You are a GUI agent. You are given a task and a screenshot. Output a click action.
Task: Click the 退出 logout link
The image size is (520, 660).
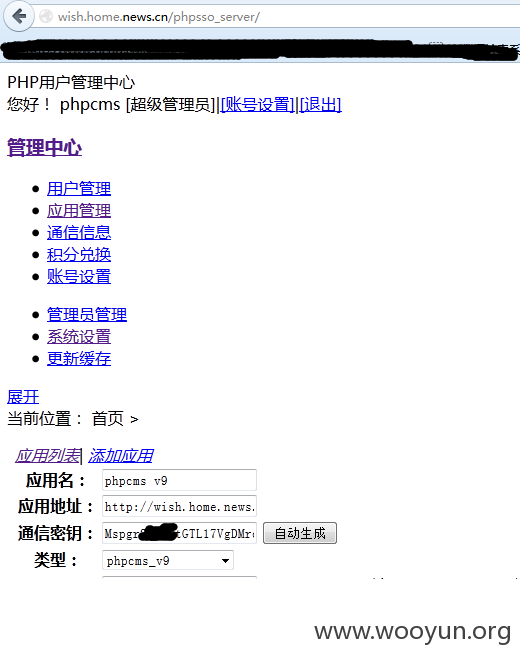320,104
